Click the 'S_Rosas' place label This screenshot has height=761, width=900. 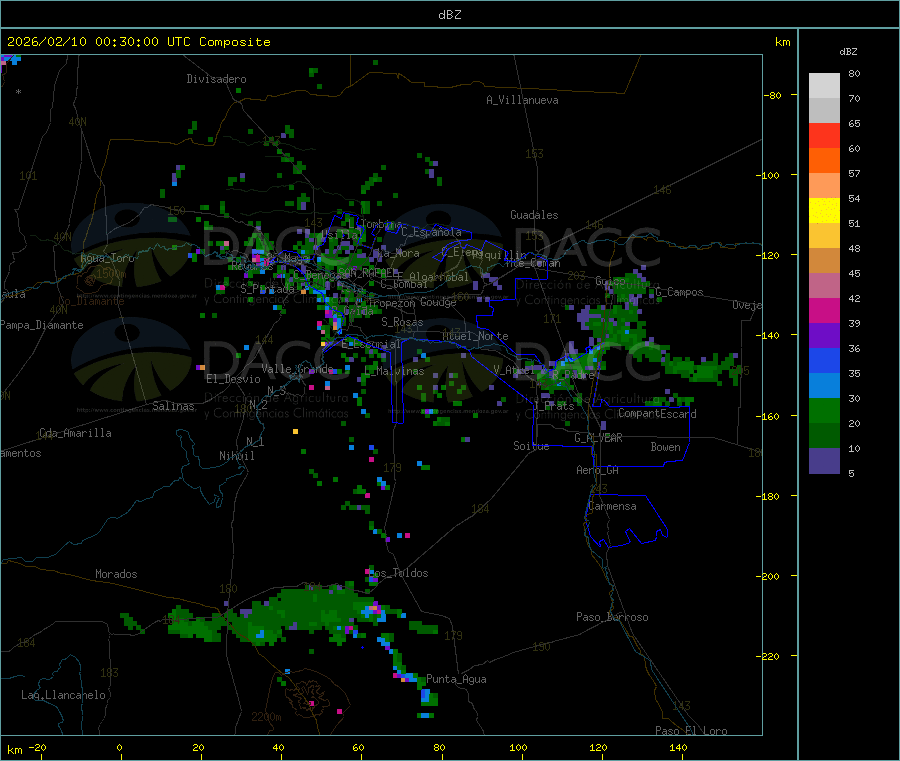click(402, 322)
